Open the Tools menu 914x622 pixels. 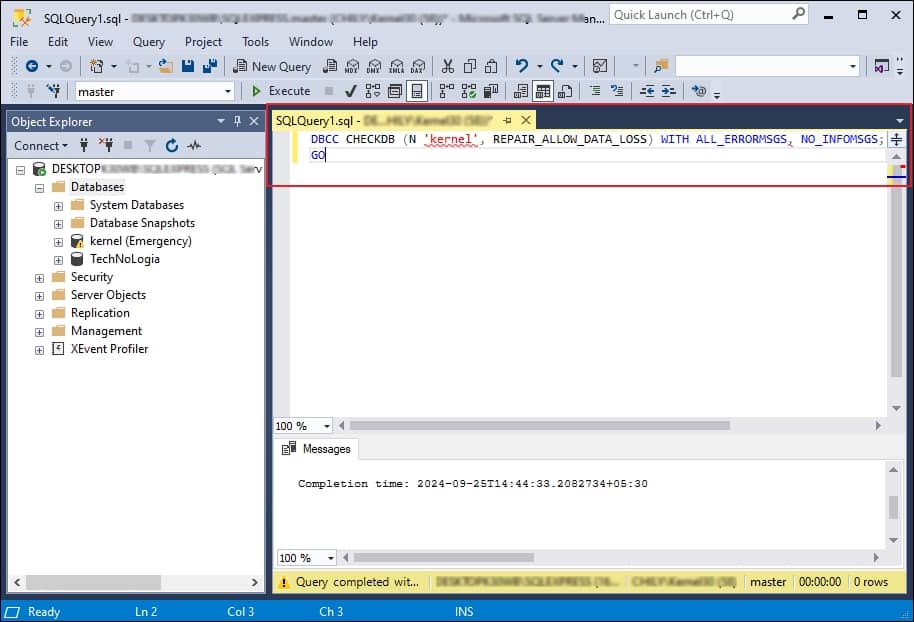pyautogui.click(x=255, y=42)
